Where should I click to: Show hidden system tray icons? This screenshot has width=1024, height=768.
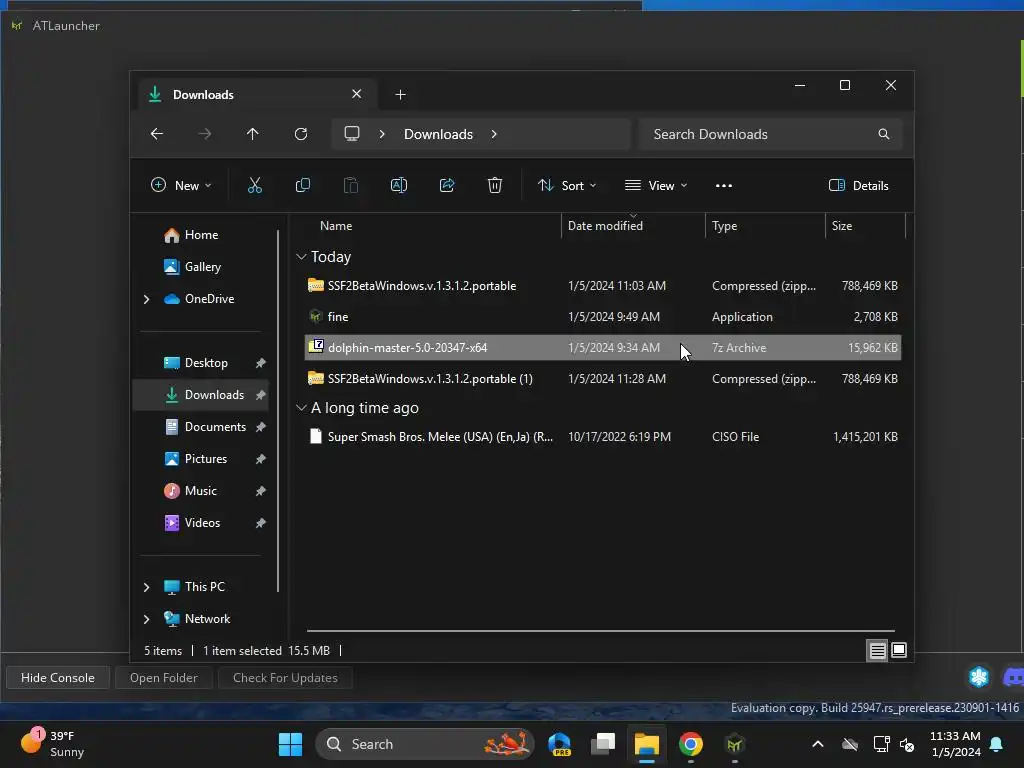tap(818, 744)
